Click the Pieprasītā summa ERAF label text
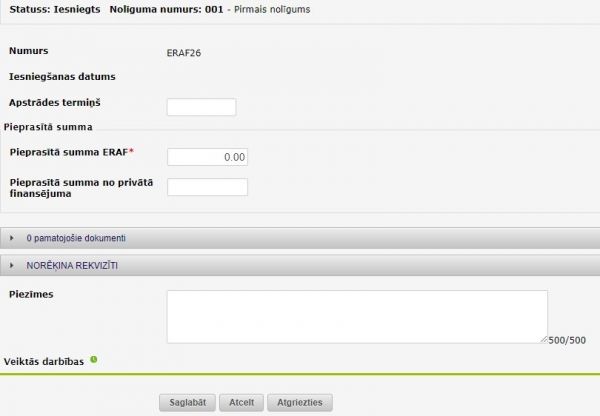600x416 pixels. 71,151
